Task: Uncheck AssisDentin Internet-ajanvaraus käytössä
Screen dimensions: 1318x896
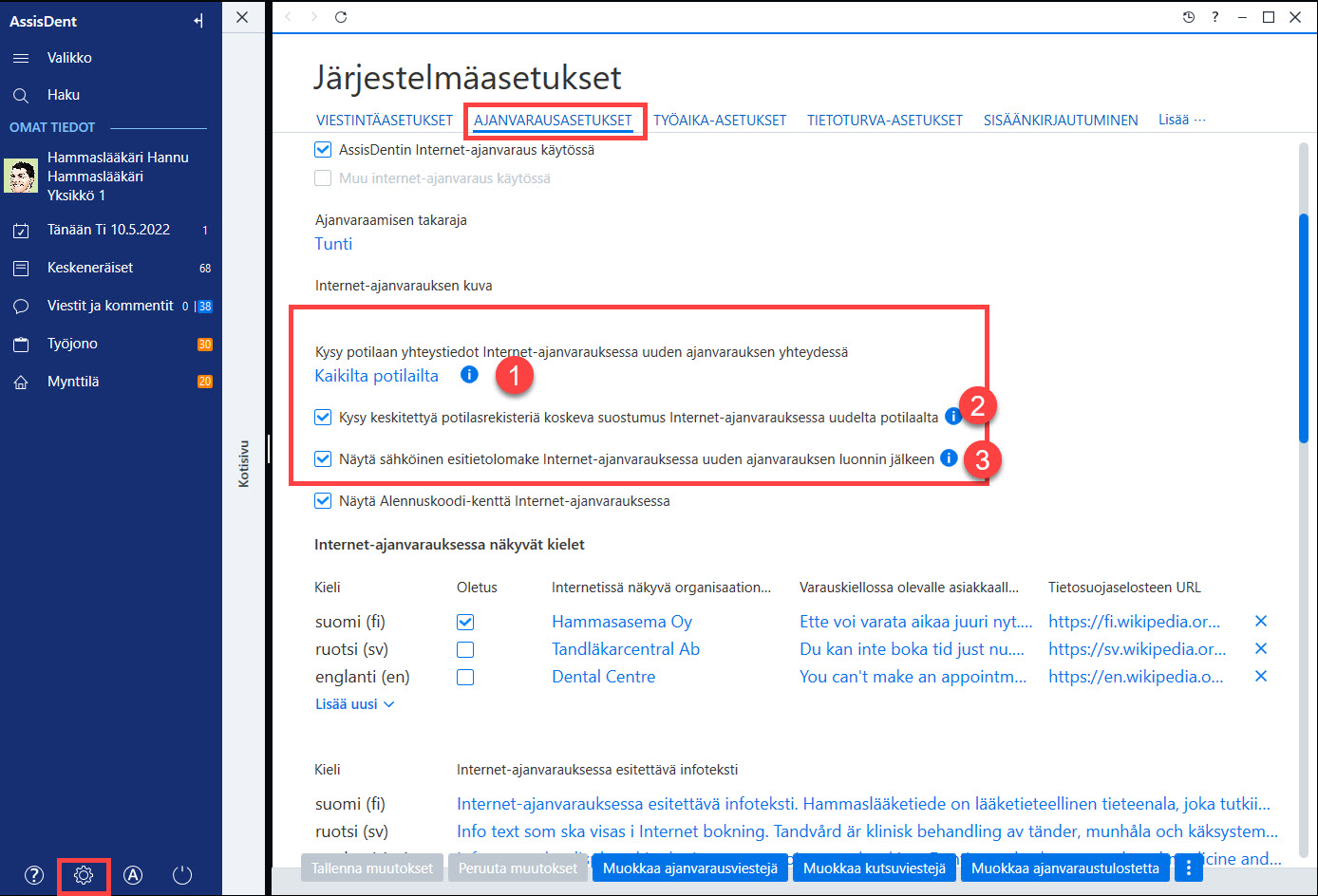Action: click(323, 150)
